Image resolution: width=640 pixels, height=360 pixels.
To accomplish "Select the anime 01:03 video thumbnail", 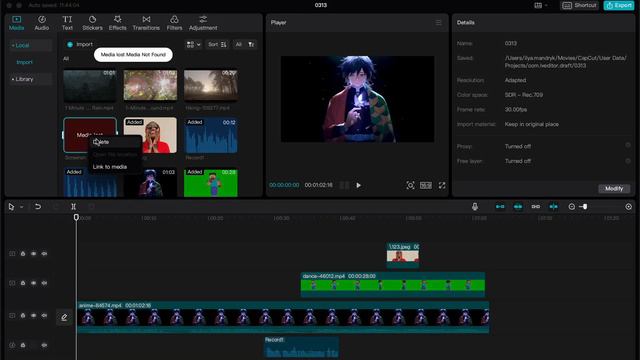I will click(x=150, y=183).
